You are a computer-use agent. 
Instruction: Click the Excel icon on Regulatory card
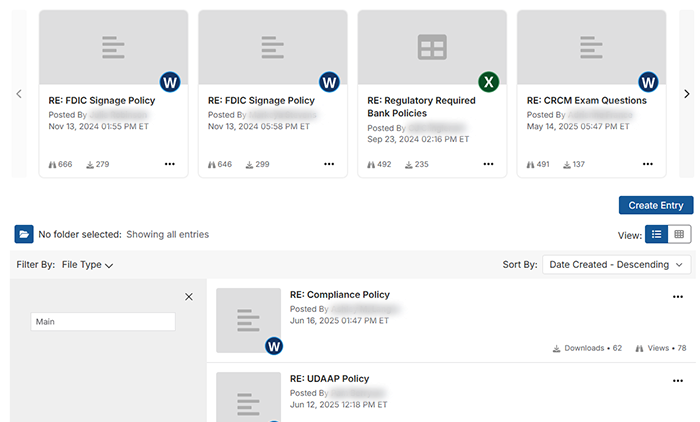tap(488, 82)
